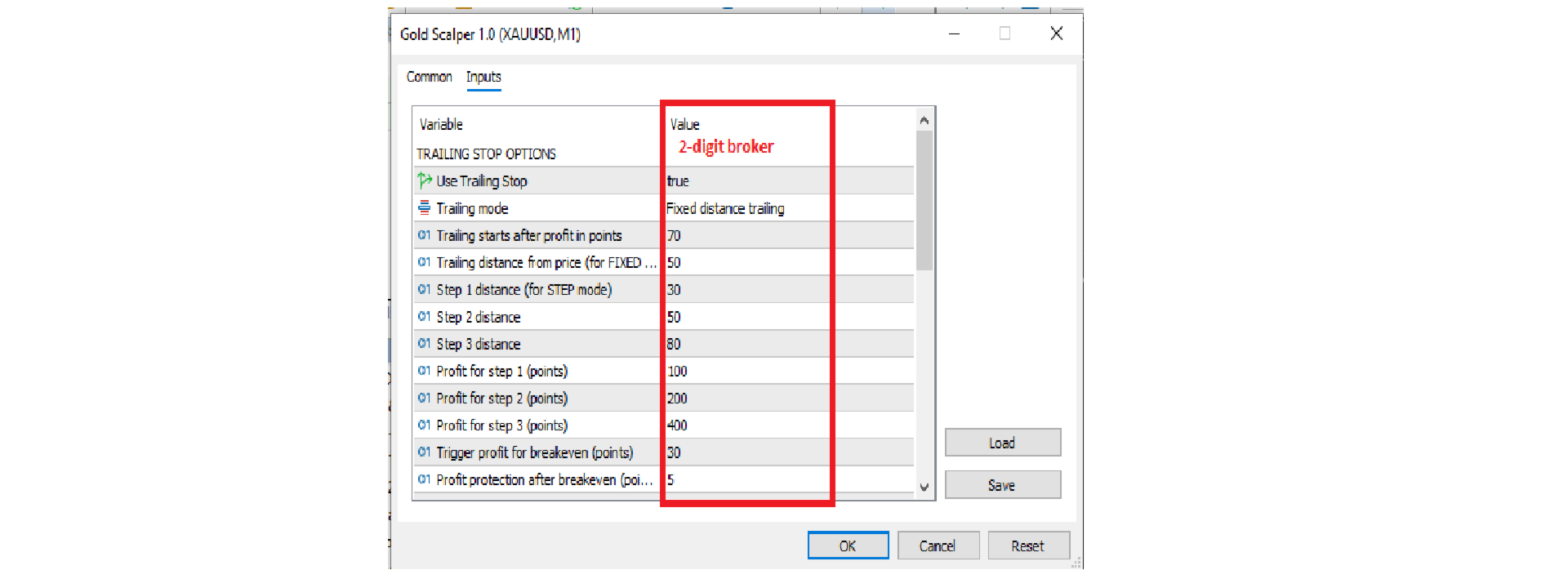
Task: Click icon beside Step 2 distance
Action: click(x=425, y=316)
